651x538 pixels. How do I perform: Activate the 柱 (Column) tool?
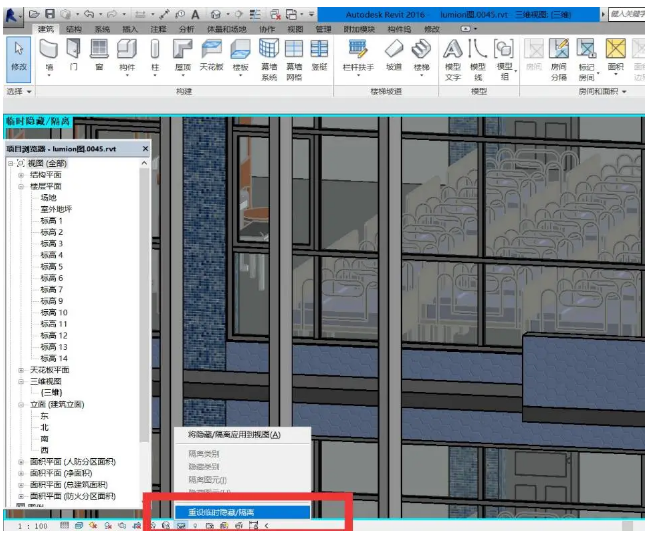pyautogui.click(x=155, y=55)
